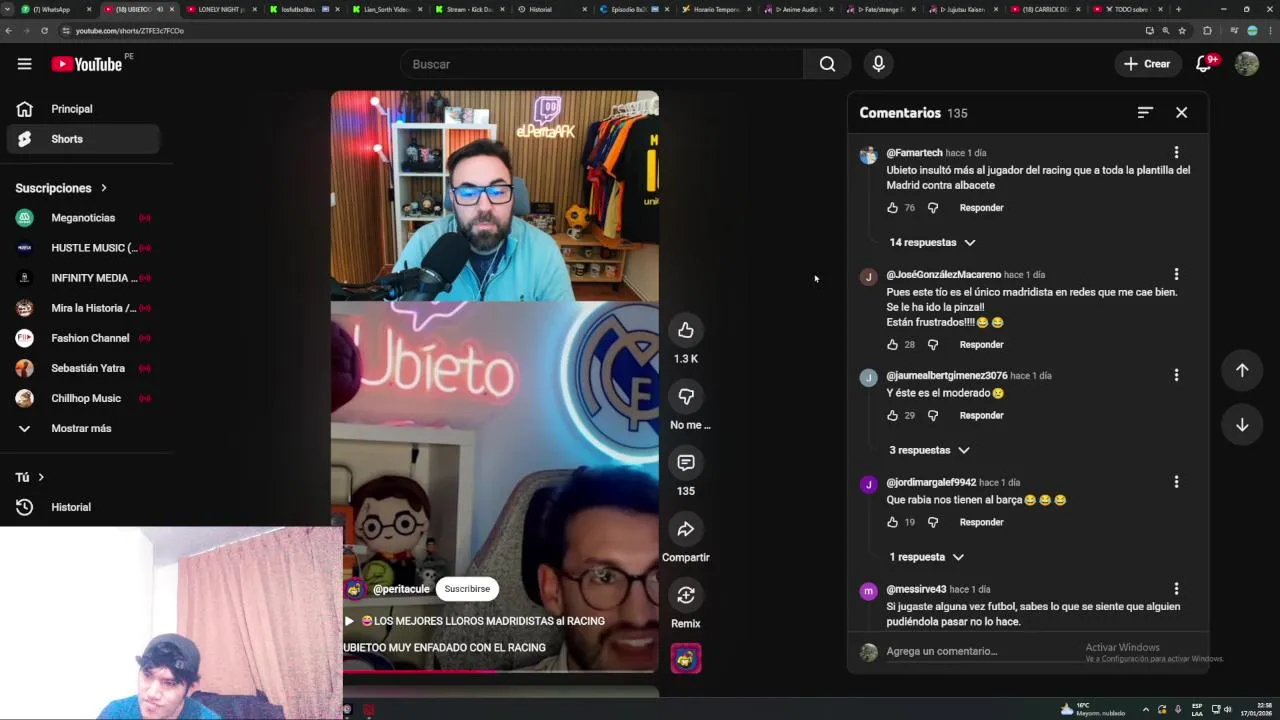The width and height of the screenshot is (1280, 720).
Task: Open the account avatar menu
Action: click(1246, 64)
